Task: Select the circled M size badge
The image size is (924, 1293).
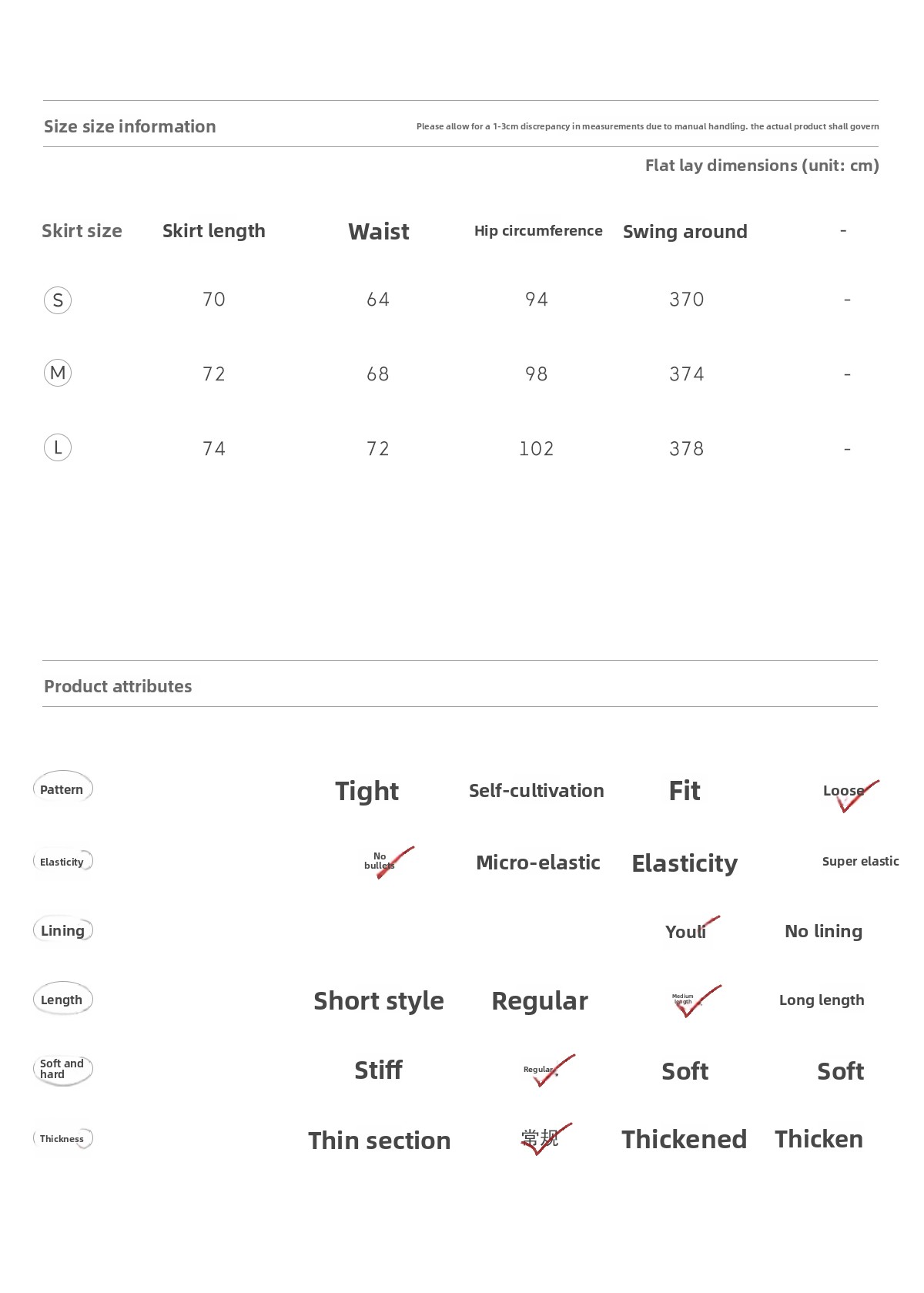Action: pyautogui.click(x=58, y=373)
